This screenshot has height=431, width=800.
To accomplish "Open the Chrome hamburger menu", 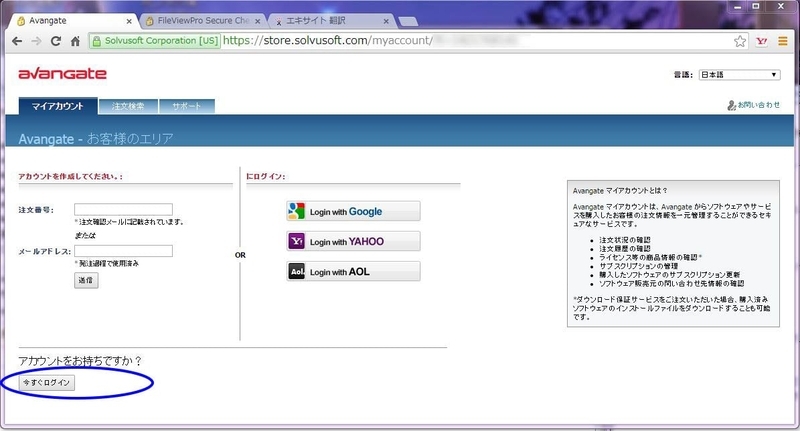I will 783,41.
